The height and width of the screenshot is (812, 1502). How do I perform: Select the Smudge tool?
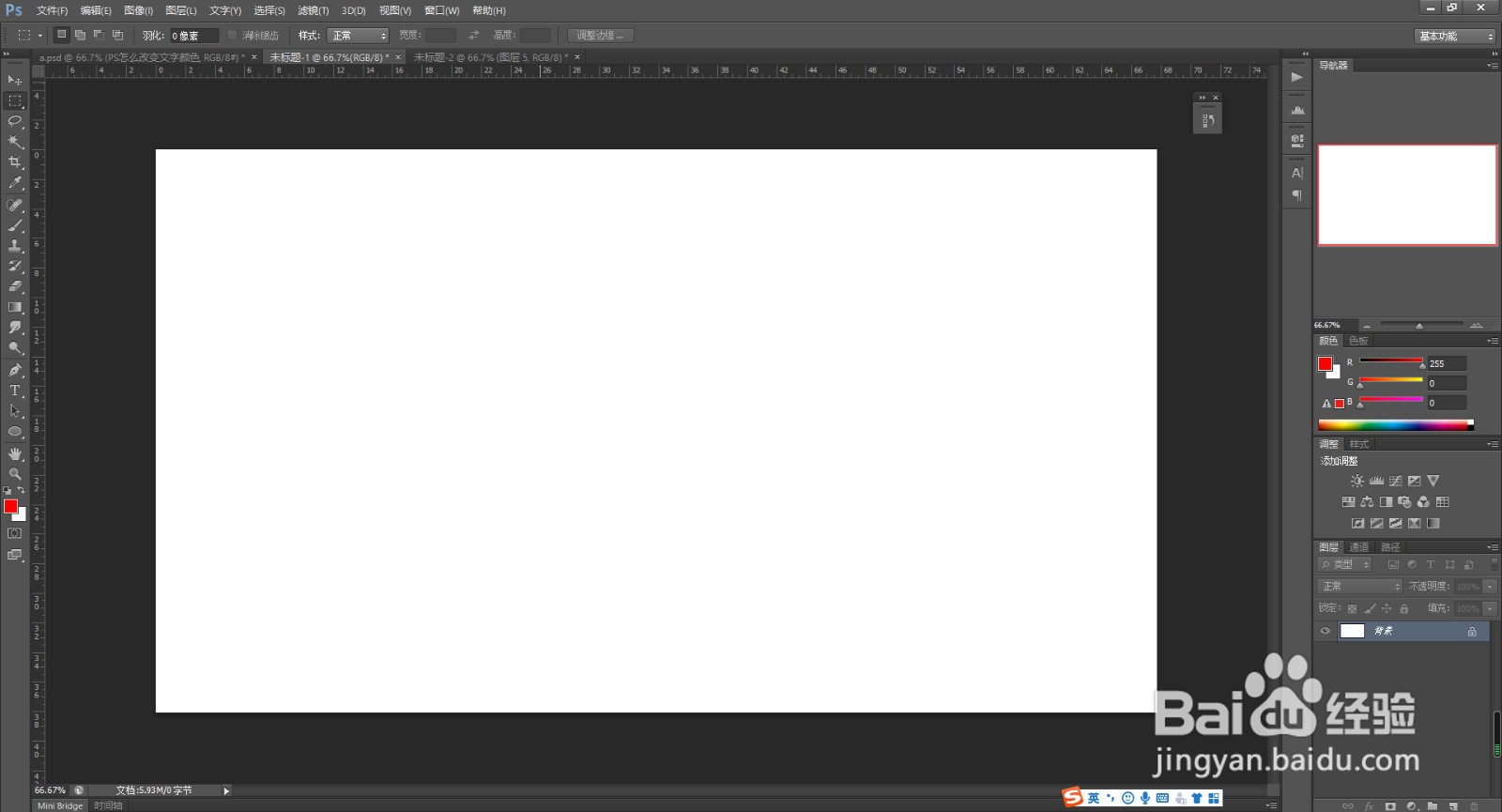tap(15, 328)
